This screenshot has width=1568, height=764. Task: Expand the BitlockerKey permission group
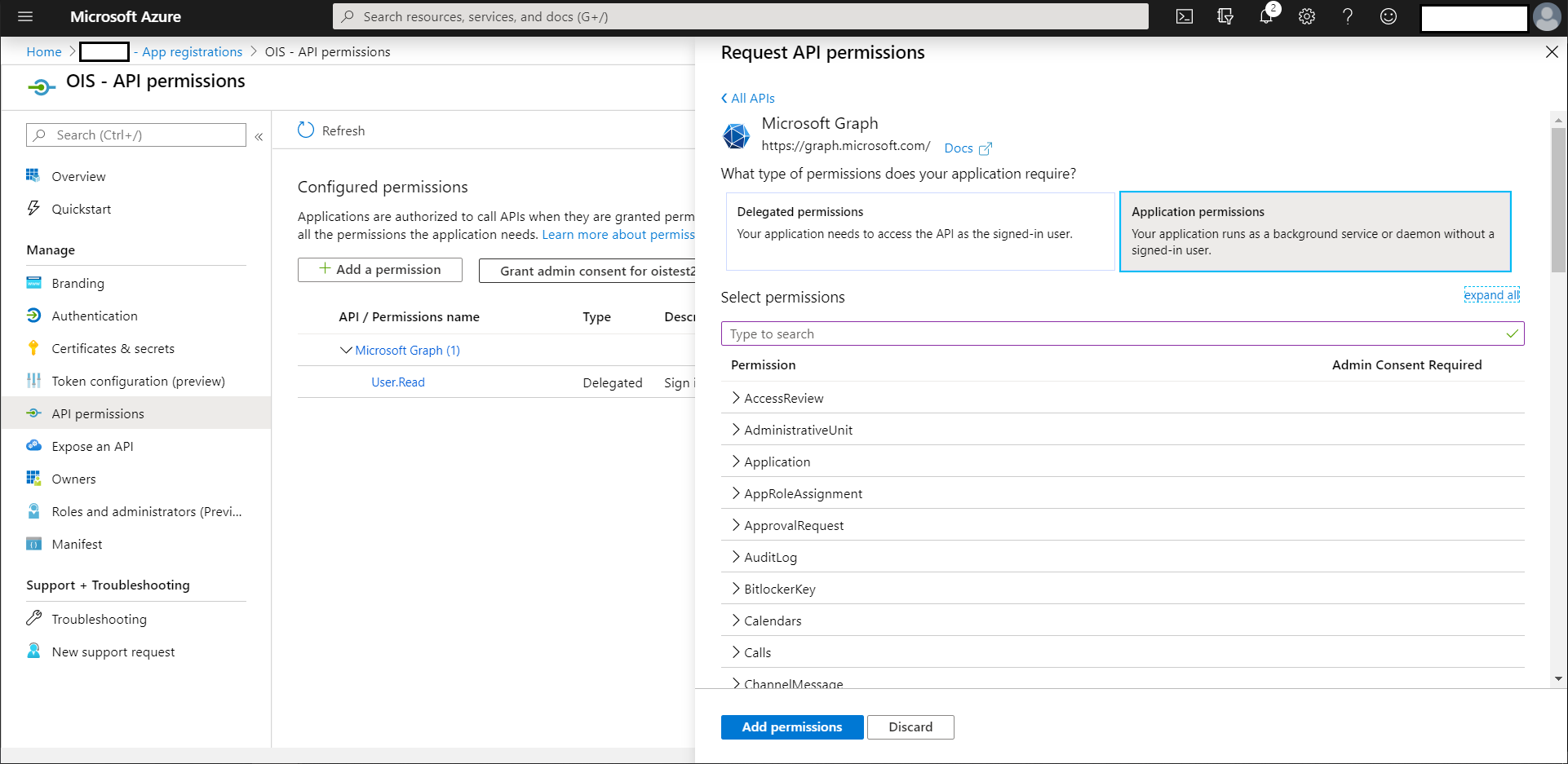tap(736, 589)
